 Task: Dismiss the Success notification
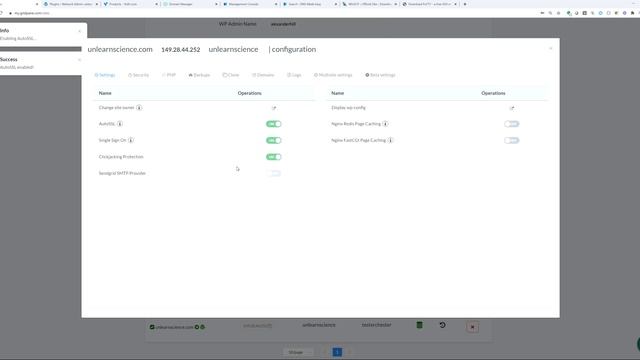79,60
